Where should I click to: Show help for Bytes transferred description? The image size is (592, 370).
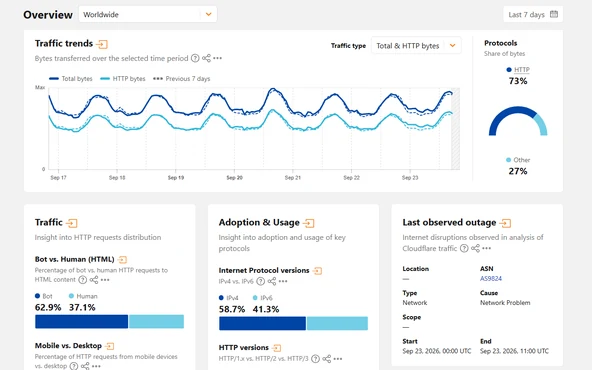point(195,58)
